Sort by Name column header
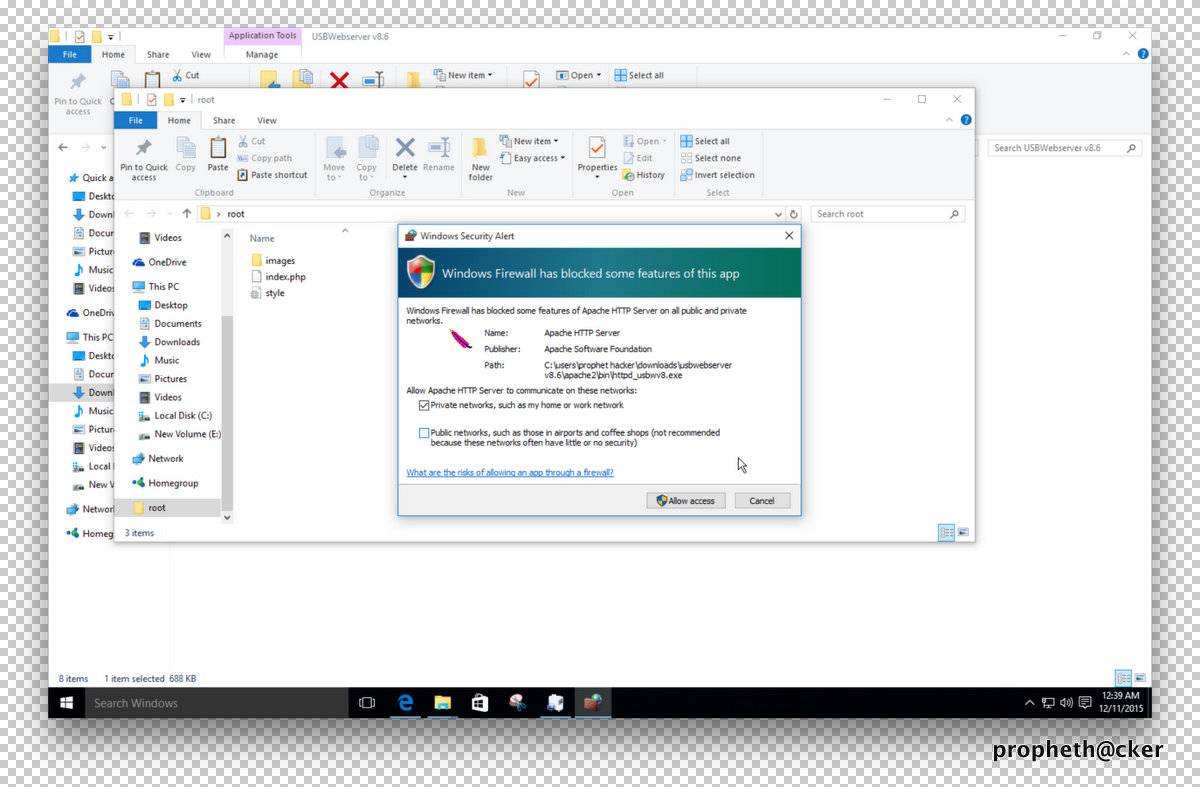 [262, 238]
